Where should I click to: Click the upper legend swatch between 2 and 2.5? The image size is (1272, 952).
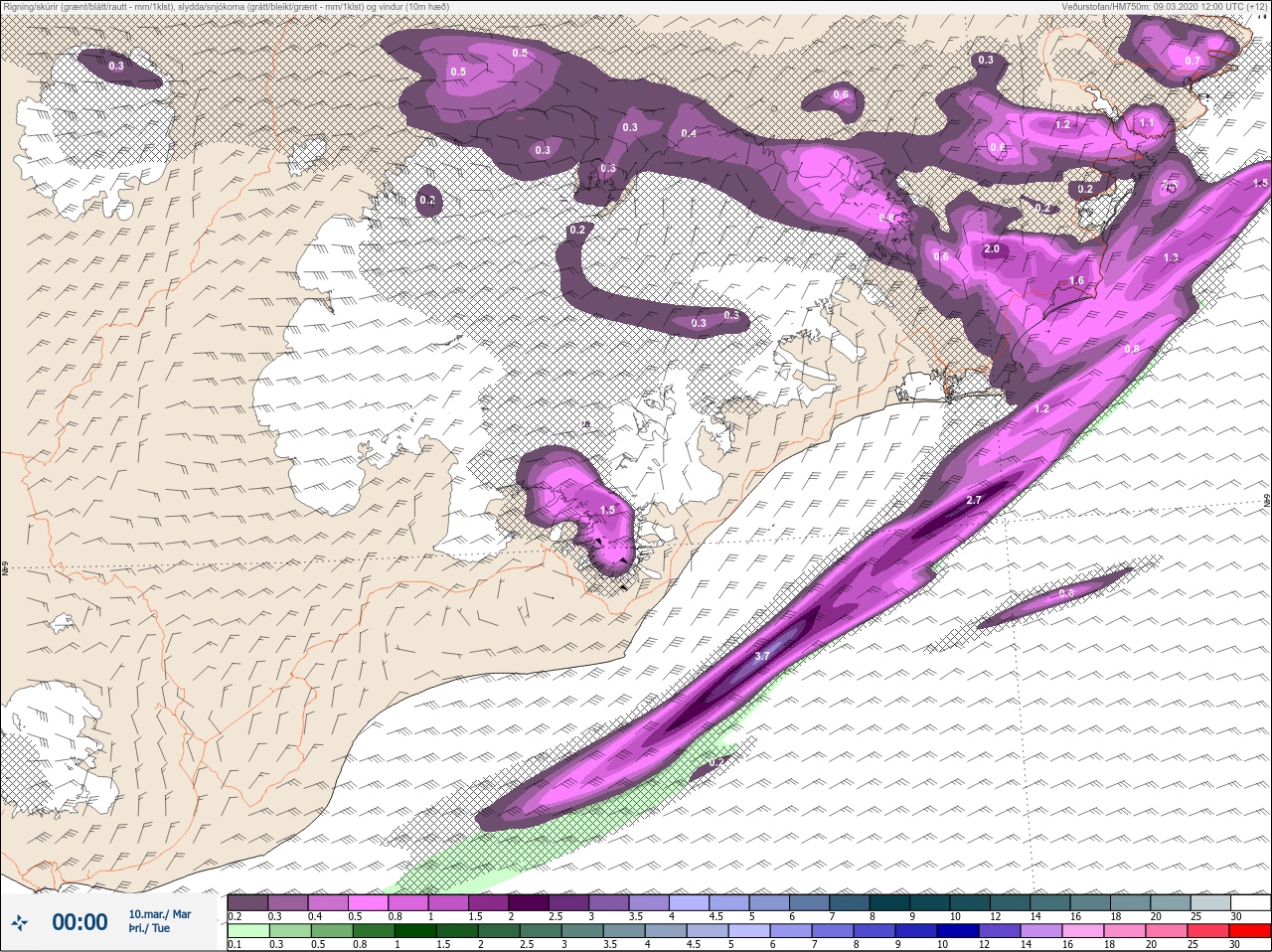coord(529,903)
